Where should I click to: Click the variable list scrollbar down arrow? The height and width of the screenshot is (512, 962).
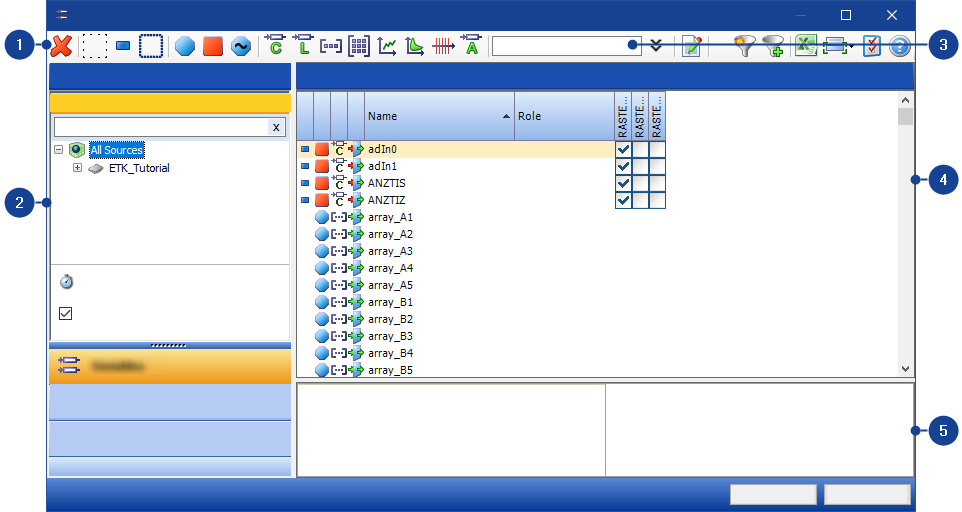[x=905, y=368]
